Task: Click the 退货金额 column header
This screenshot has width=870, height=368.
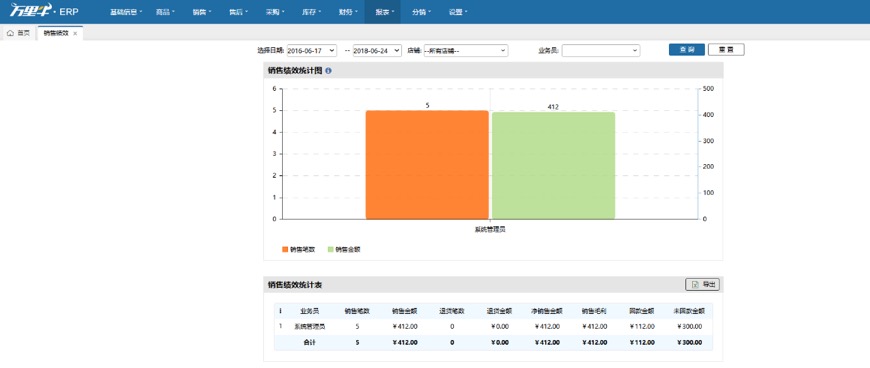Action: click(x=499, y=311)
